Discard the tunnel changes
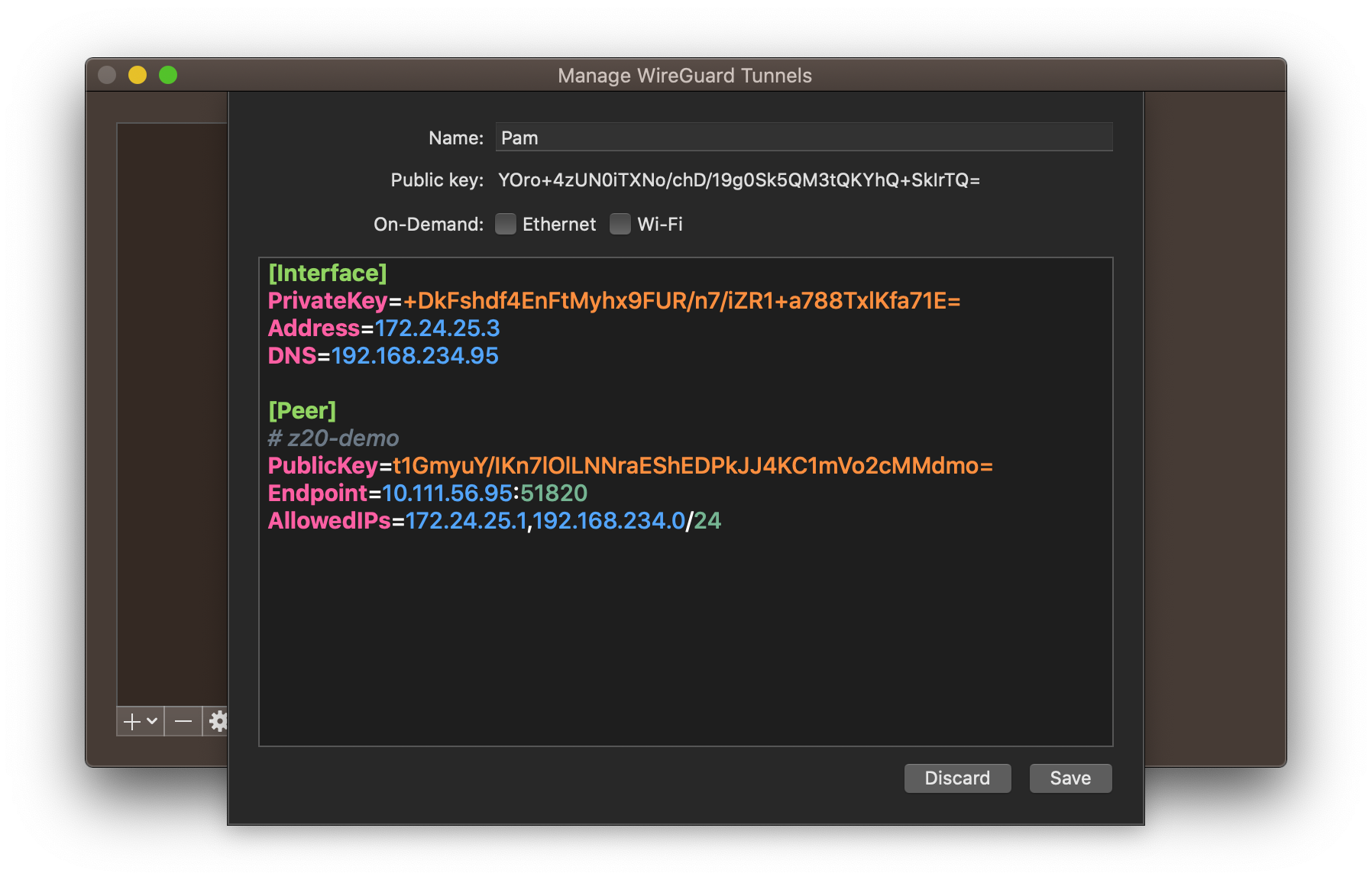The image size is (1372, 880). (x=957, y=778)
